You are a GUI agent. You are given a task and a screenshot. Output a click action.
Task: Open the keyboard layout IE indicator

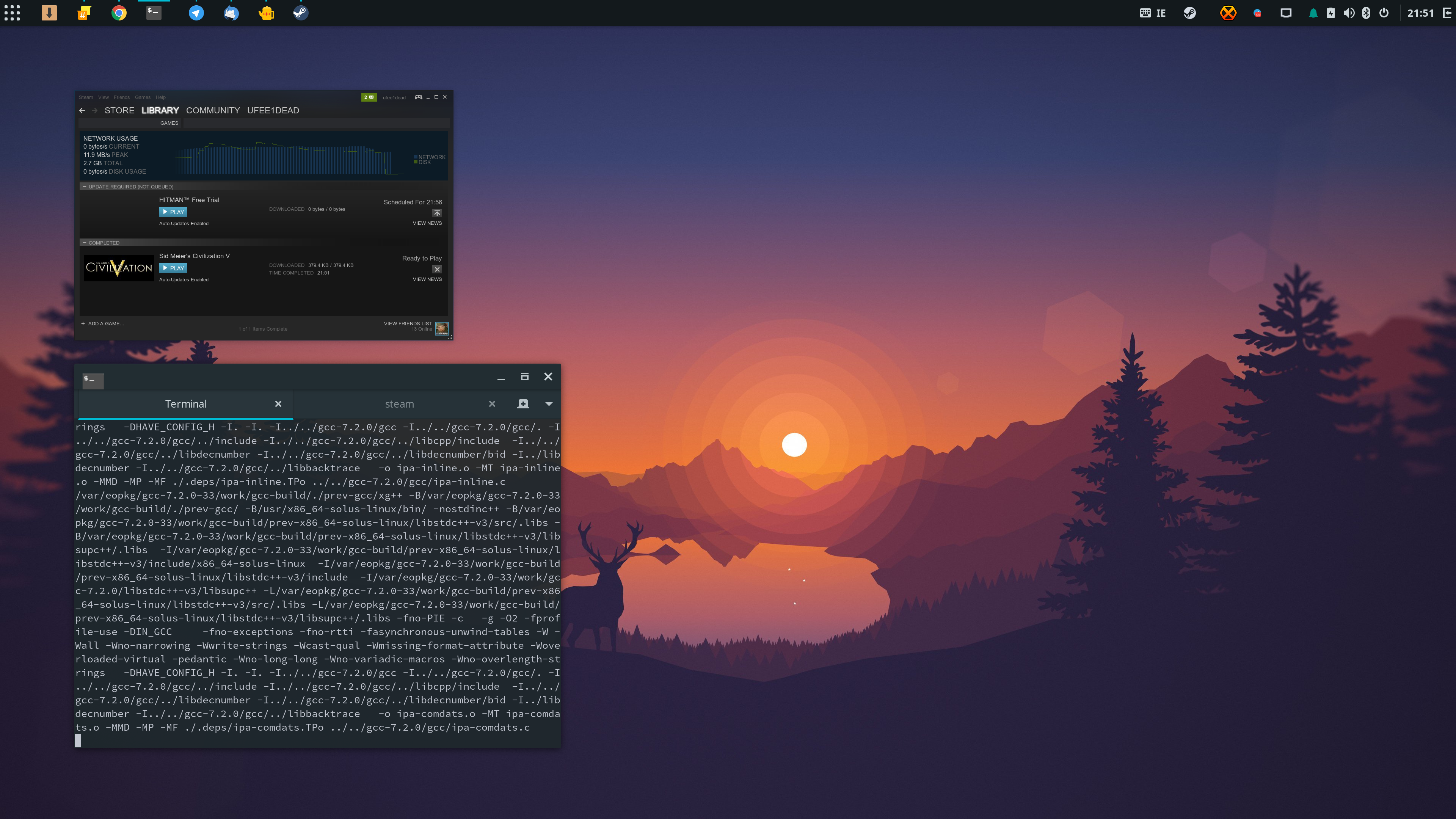[x=1153, y=13]
